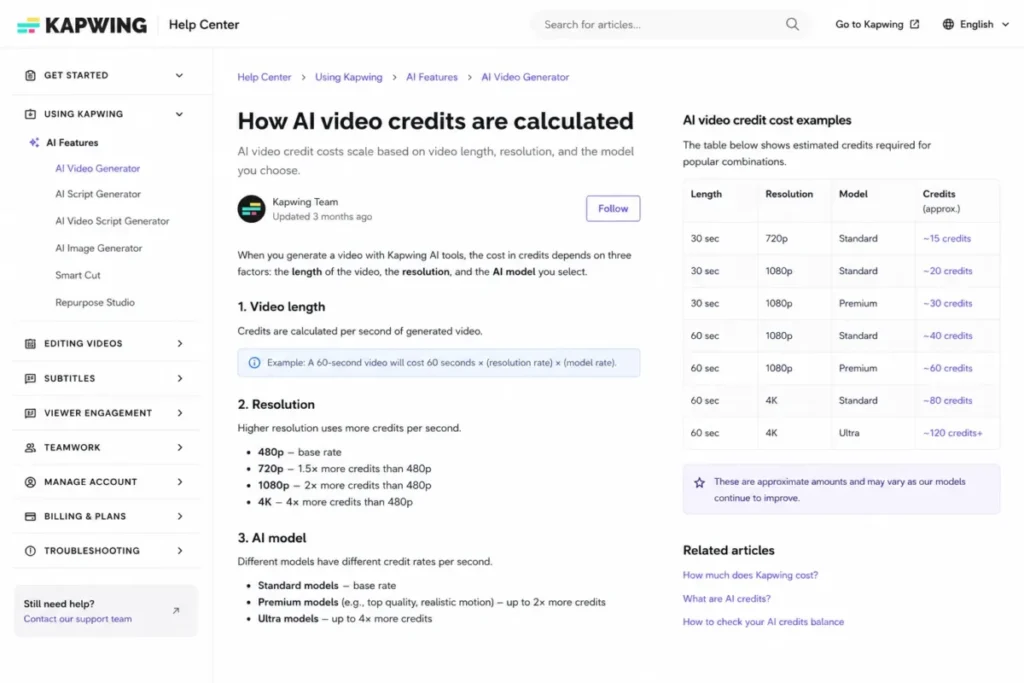Click the ~40 credits table value

click(x=947, y=336)
